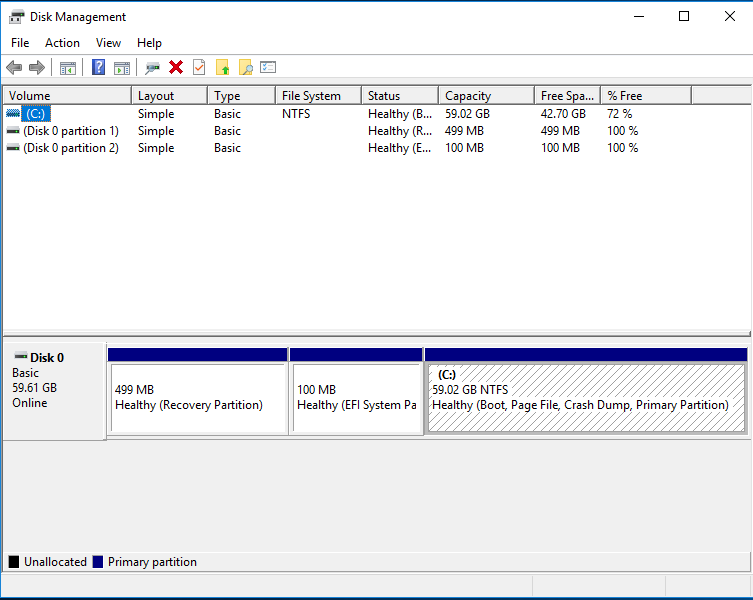Click the Disk Management title bar icon
Screen dimensions: 753x600
(16, 17)
